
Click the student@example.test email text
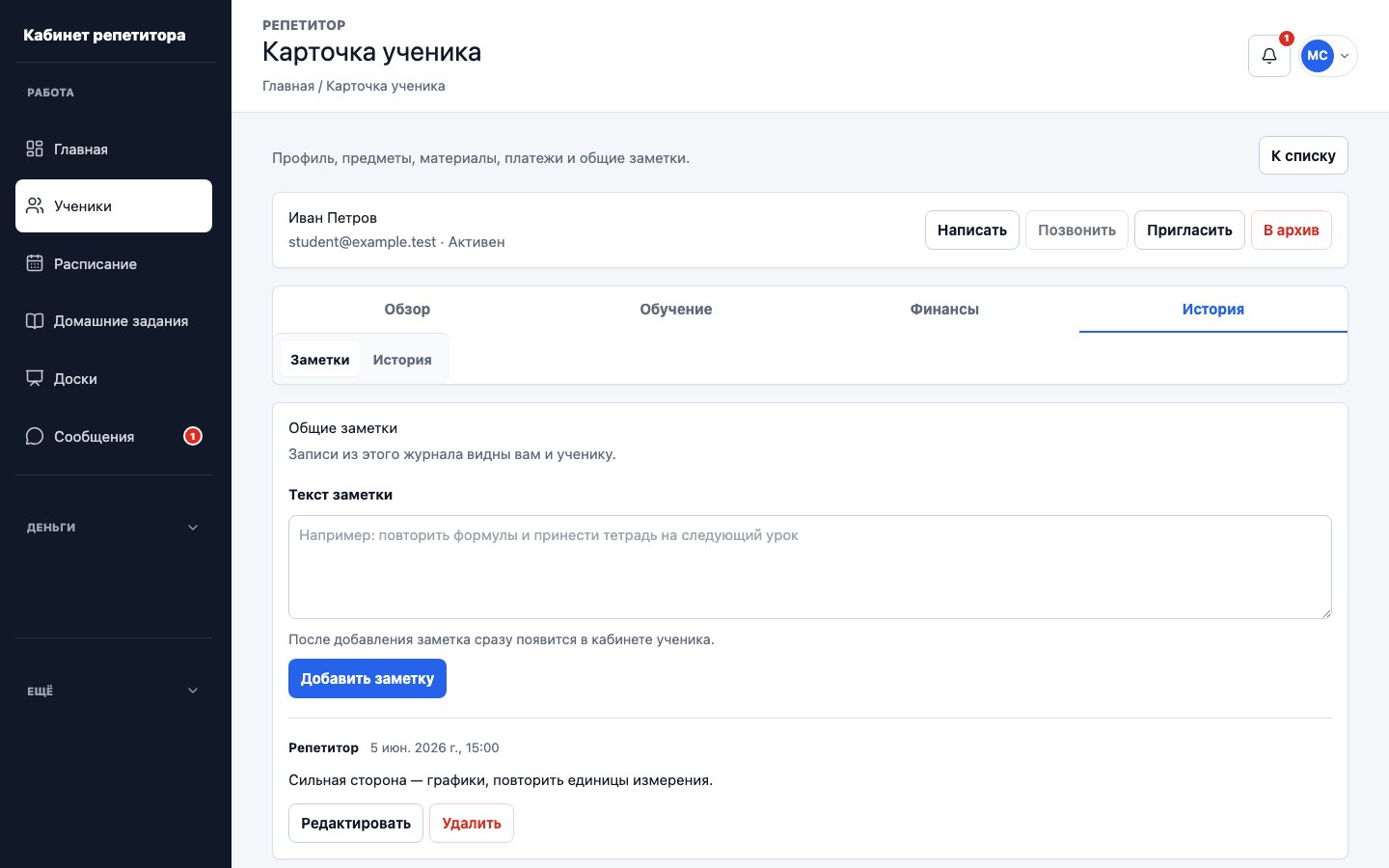point(363,242)
